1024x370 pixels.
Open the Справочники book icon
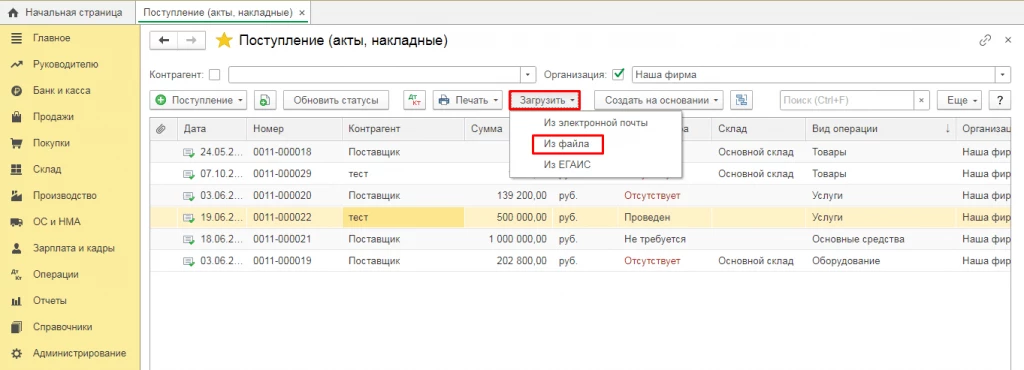[x=17, y=327]
